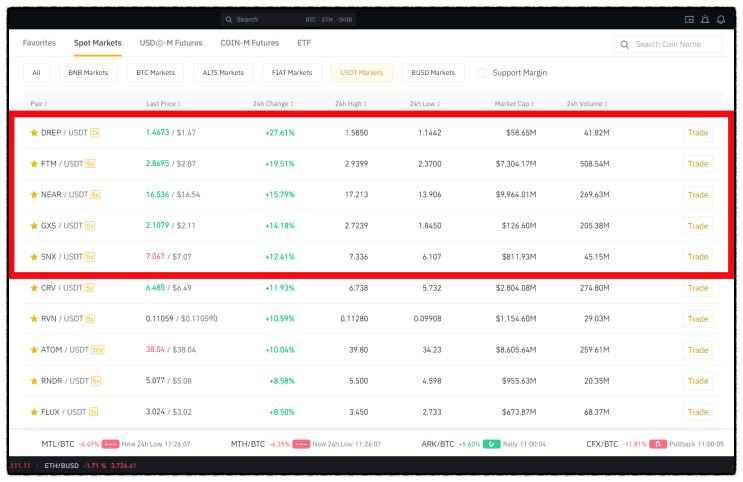This screenshot has width=743, height=482.
Task: Trade the NEAR / USDT pair
Action: tap(698, 195)
